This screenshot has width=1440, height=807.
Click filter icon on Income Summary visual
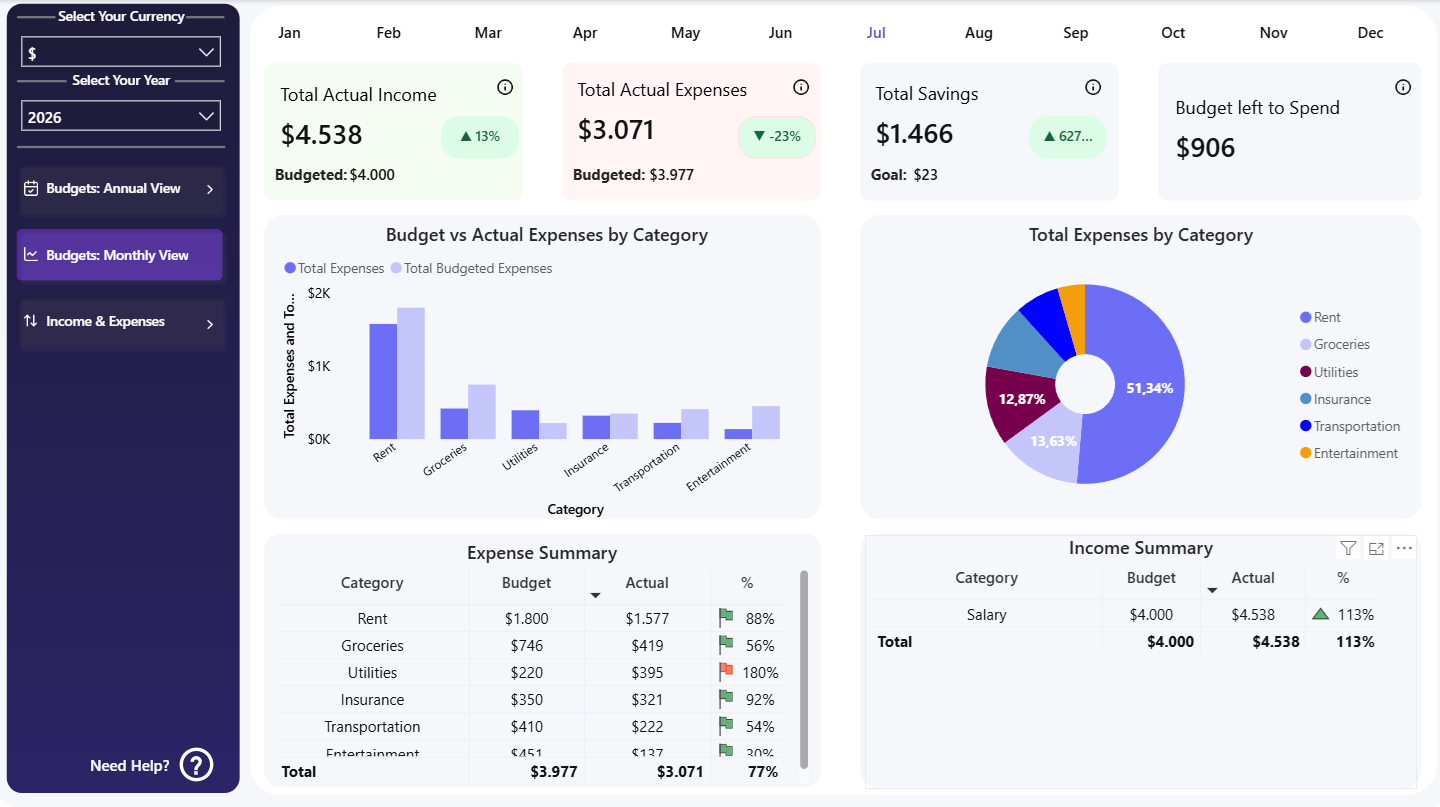(1348, 548)
